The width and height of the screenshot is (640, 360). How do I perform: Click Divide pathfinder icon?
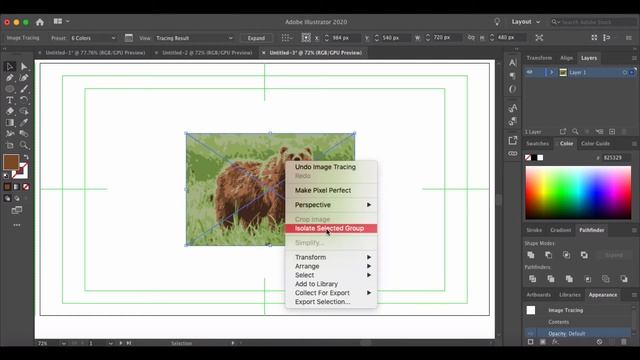coord(533,279)
